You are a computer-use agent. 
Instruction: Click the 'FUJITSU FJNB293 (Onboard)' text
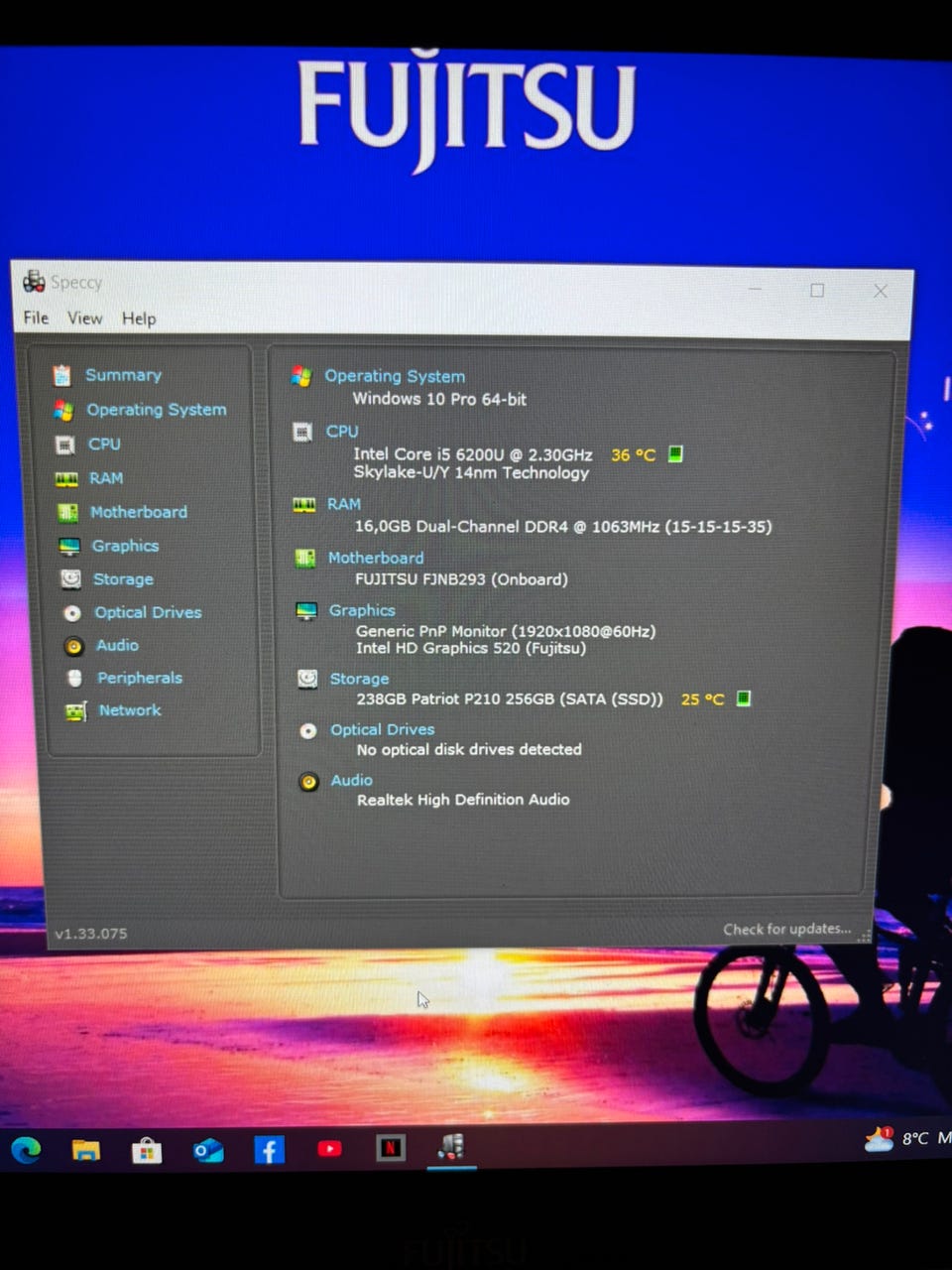(x=461, y=579)
